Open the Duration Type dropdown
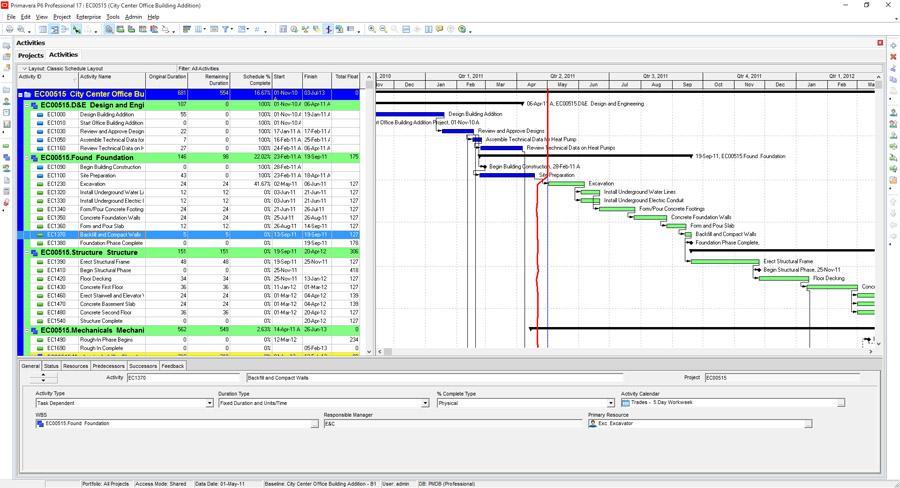This screenshot has height=488, width=900. [x=425, y=403]
